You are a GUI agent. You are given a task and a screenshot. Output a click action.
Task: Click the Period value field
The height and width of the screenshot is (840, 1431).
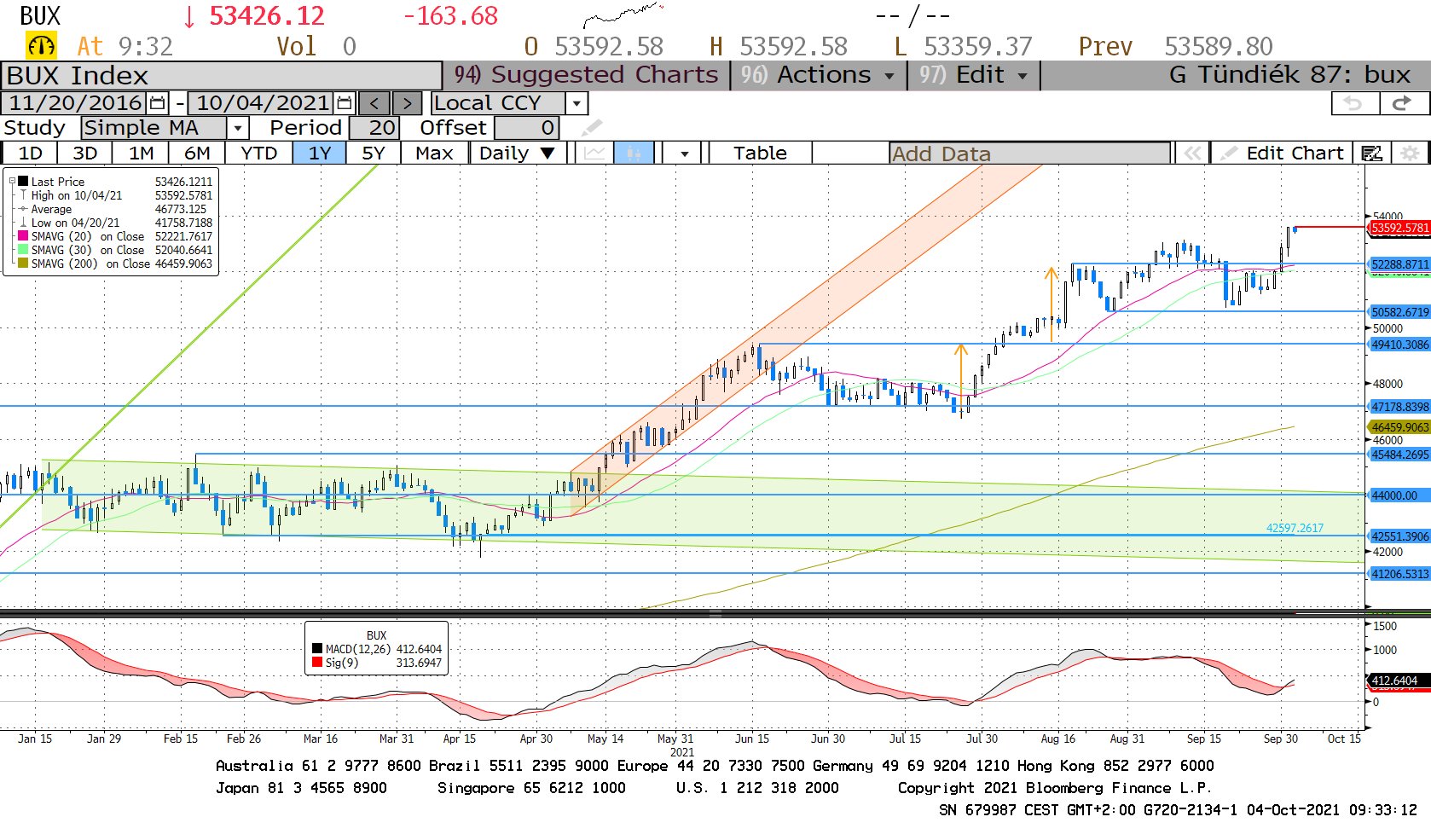374,128
